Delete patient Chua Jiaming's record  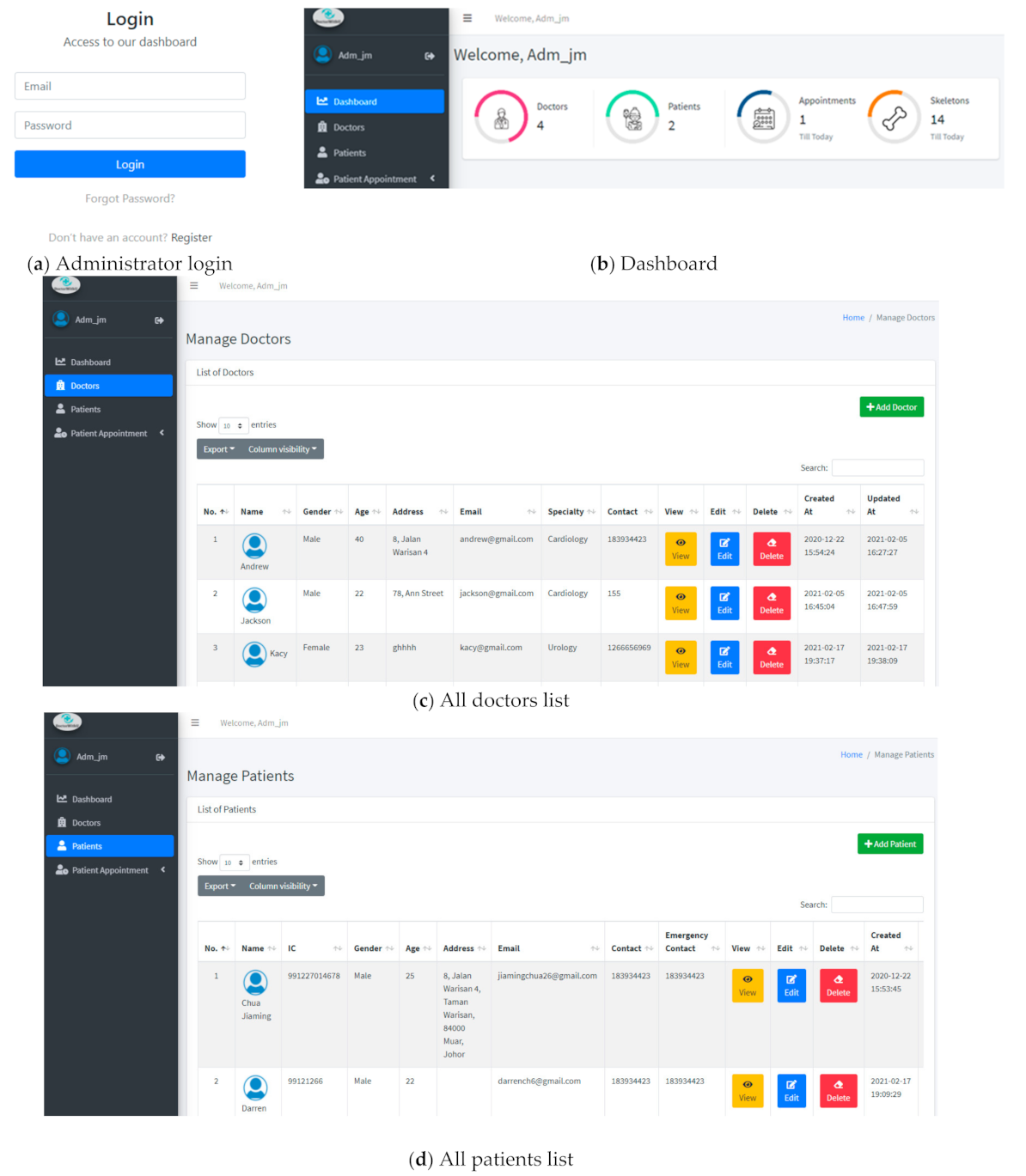[x=838, y=985]
